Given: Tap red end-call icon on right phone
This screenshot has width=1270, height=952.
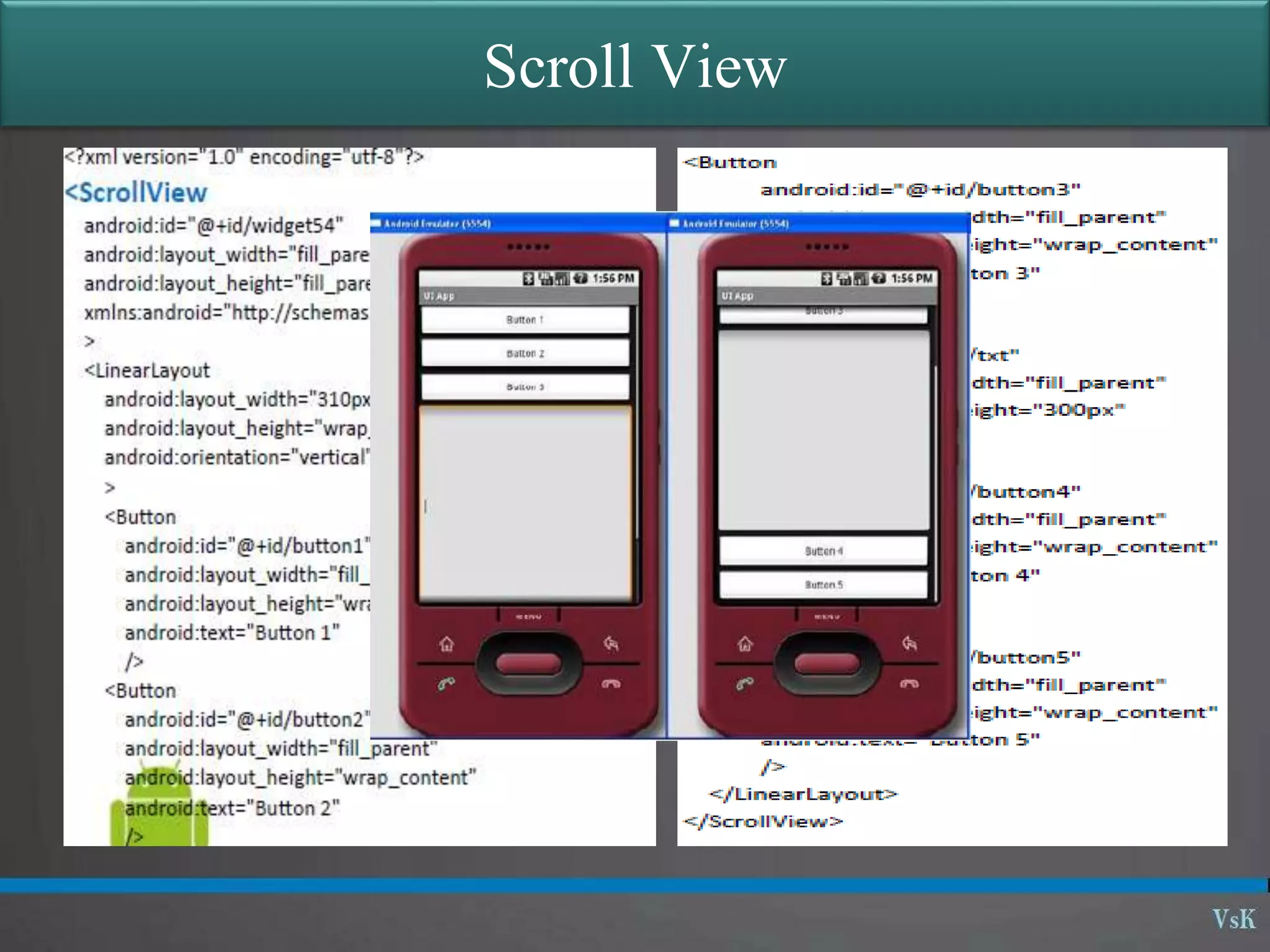Looking at the screenshot, I should (x=910, y=684).
